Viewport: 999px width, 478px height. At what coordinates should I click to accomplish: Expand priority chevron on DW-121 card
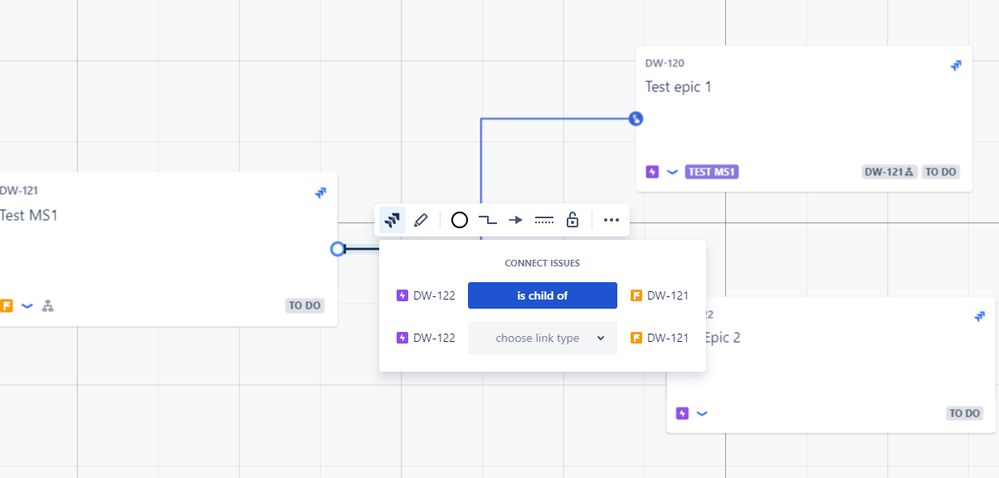click(x=27, y=306)
